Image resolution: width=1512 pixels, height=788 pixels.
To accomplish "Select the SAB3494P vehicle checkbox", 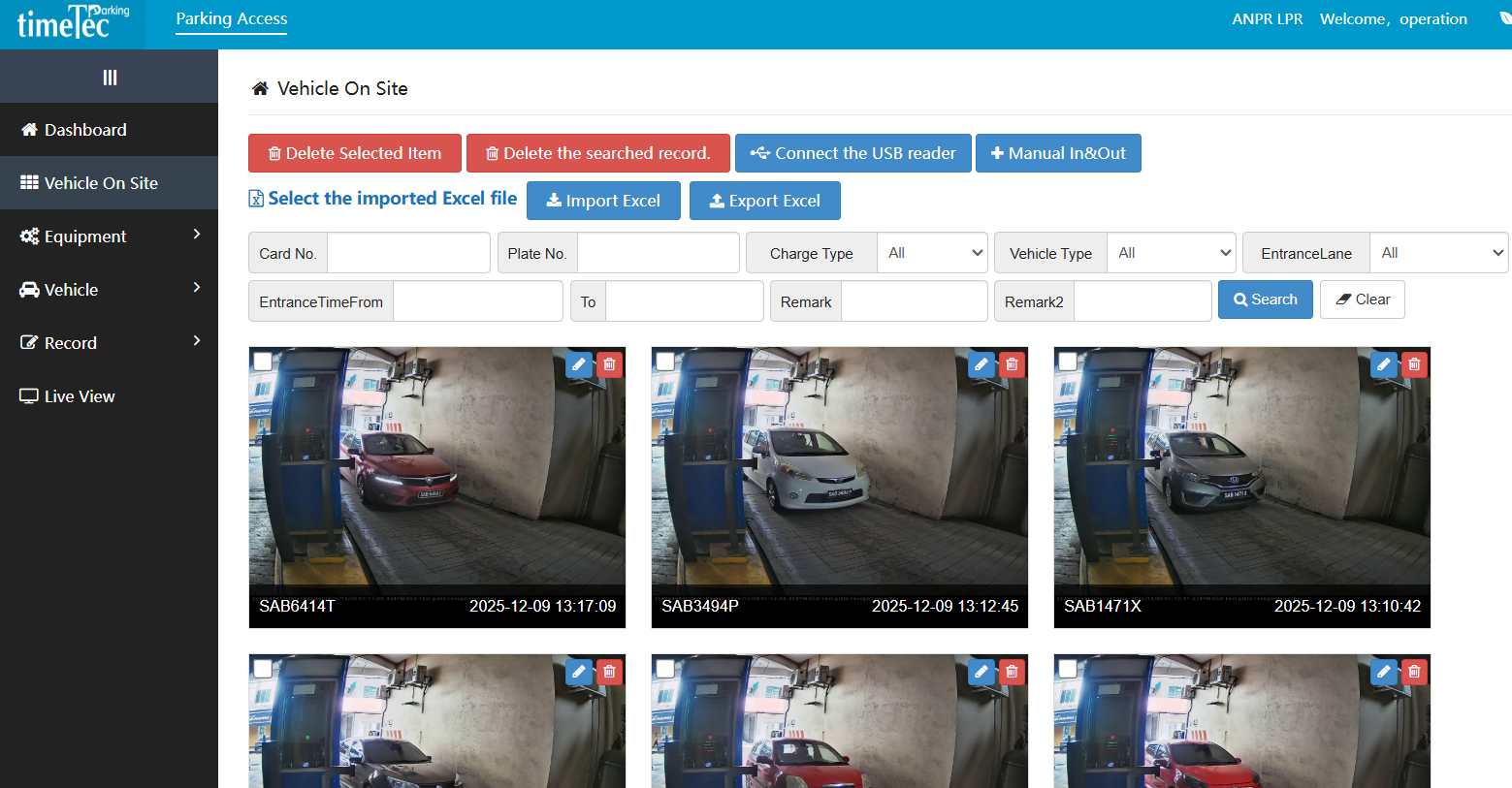I will pyautogui.click(x=665, y=362).
